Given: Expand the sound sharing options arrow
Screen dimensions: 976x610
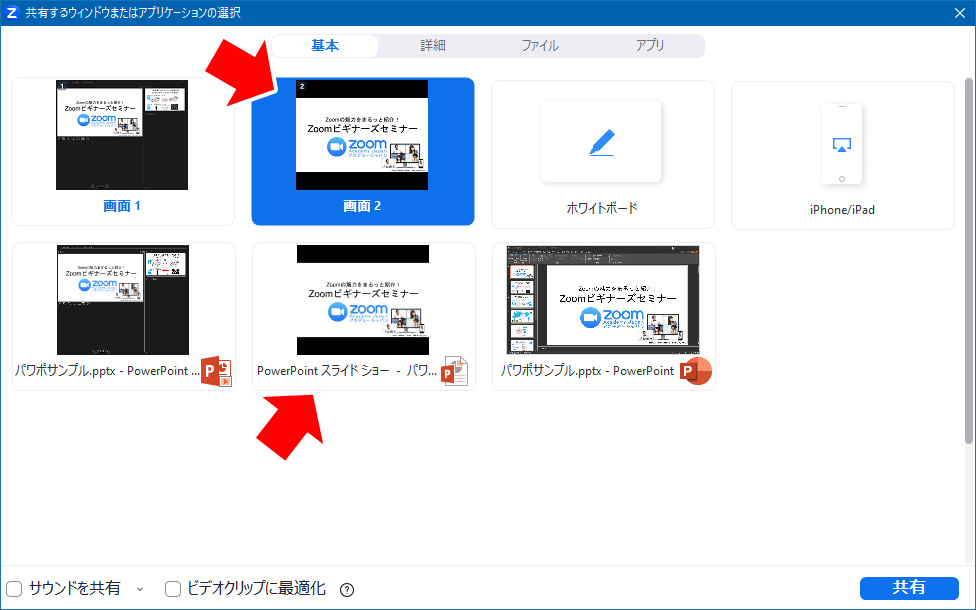Looking at the screenshot, I should (140, 589).
